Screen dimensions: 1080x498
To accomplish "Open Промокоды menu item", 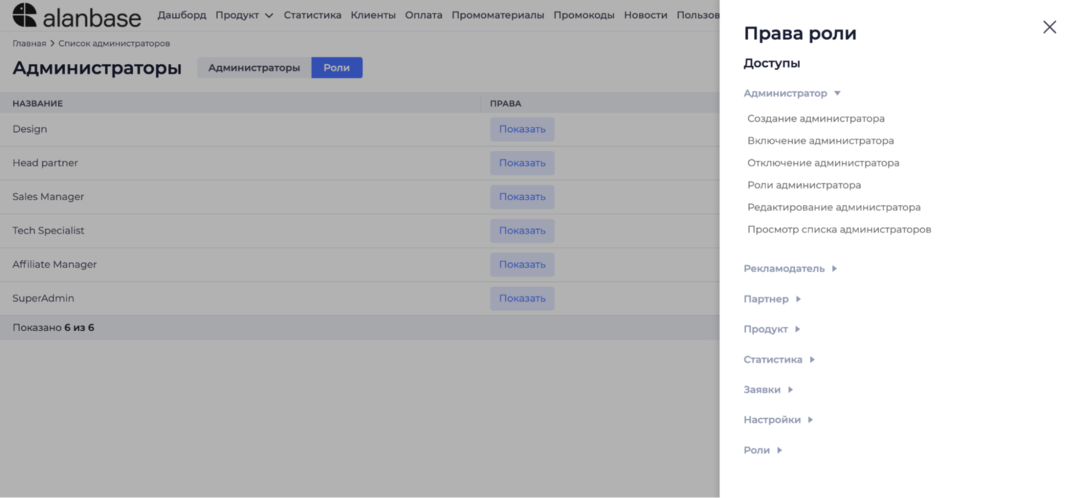I will pos(584,15).
